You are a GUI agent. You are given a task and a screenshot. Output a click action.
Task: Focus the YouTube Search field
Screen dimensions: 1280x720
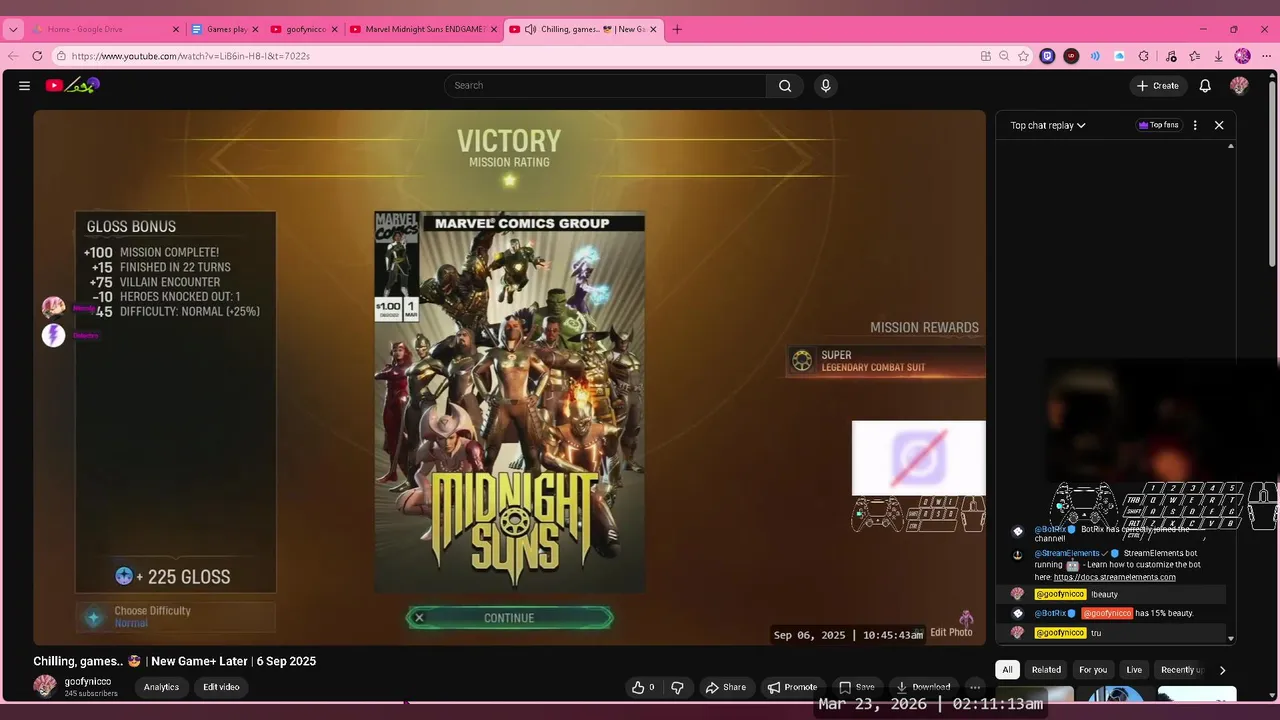[x=605, y=86]
